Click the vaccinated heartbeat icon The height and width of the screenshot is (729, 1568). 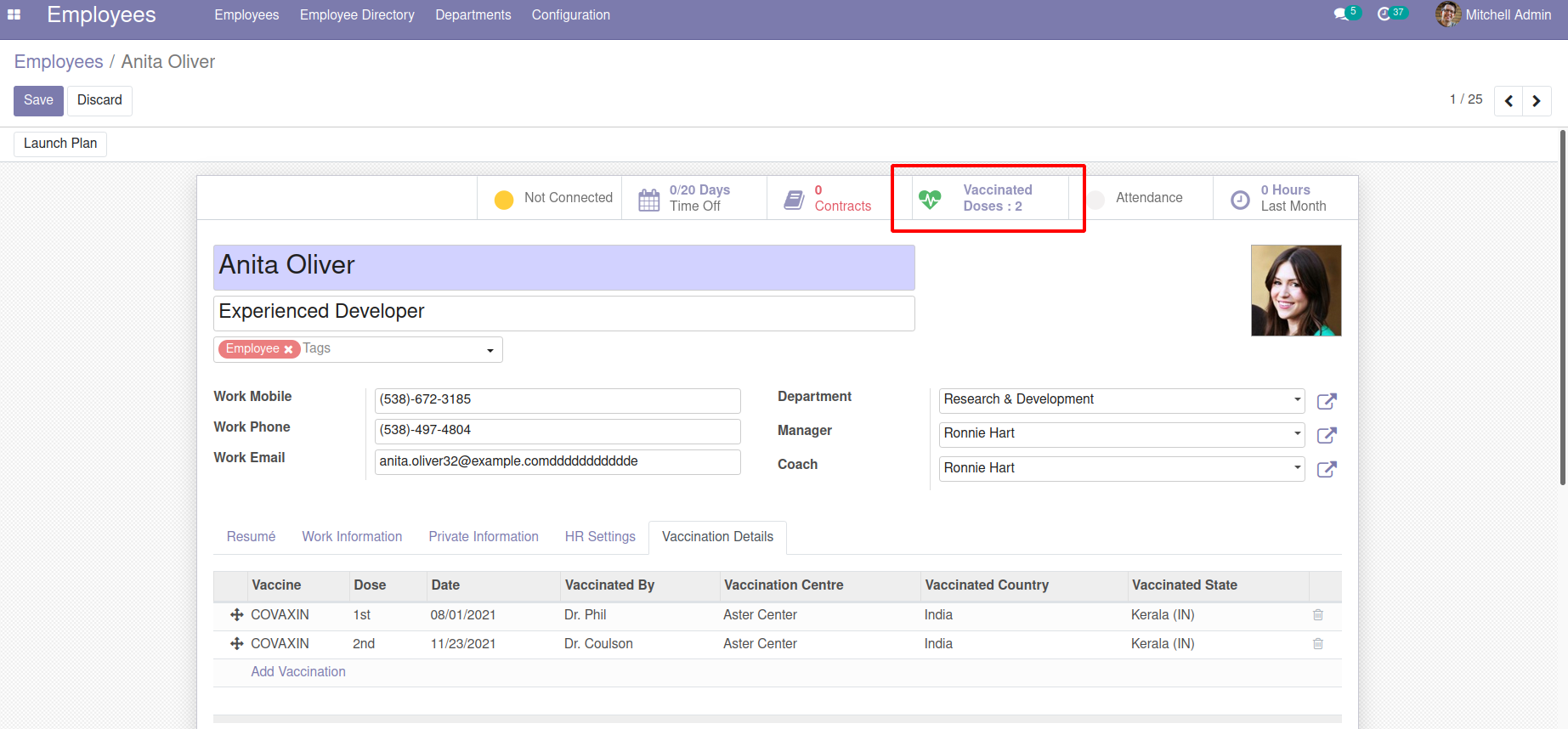click(930, 200)
